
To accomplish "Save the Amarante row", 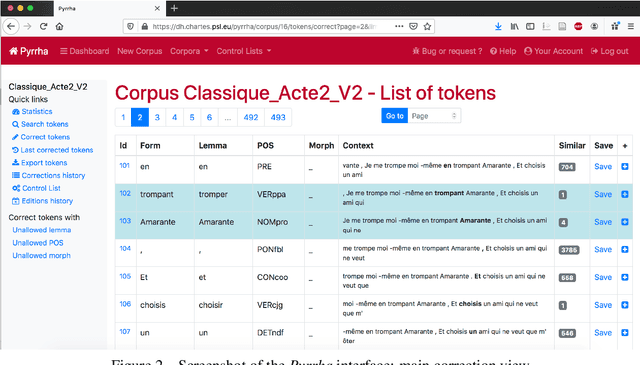I will coord(603,222).
